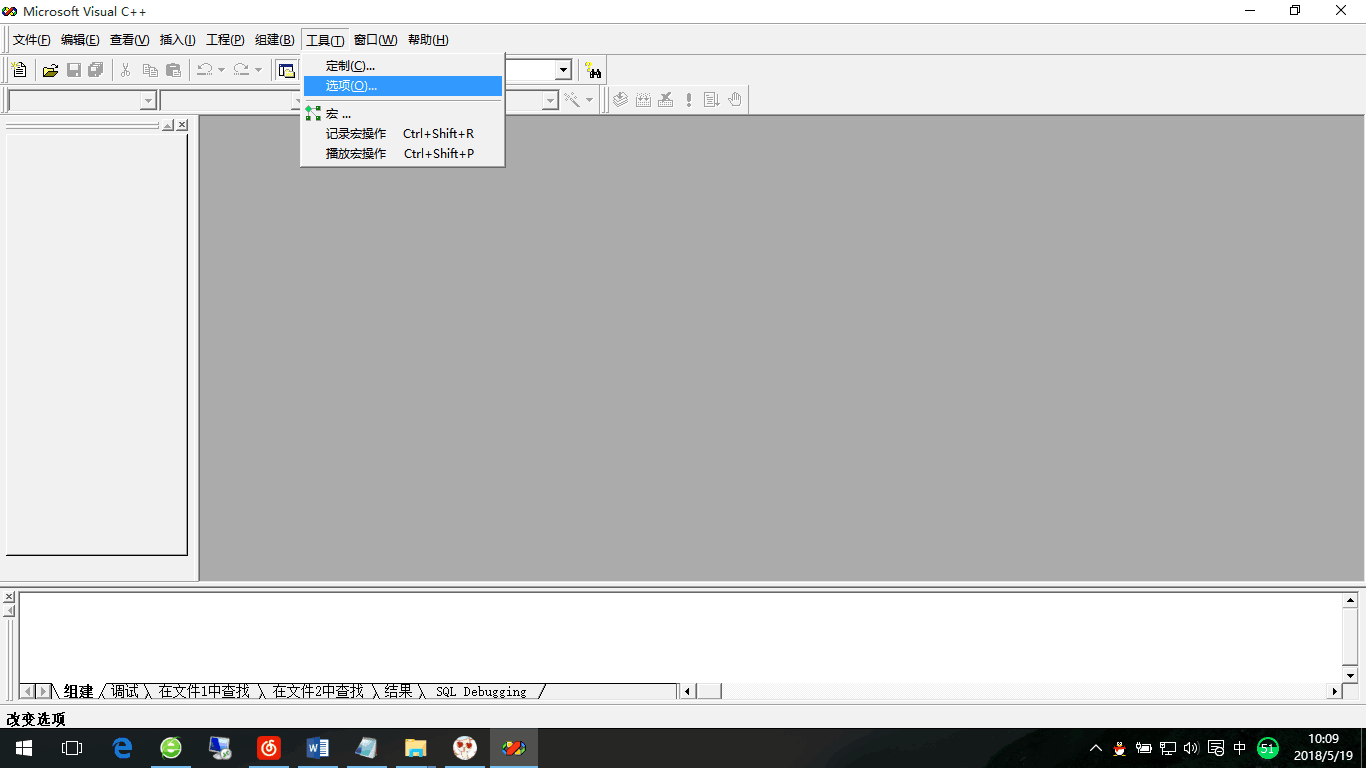Image resolution: width=1366 pixels, height=768 pixels.
Task: Click the Redo arrow icon
Action: point(241,70)
